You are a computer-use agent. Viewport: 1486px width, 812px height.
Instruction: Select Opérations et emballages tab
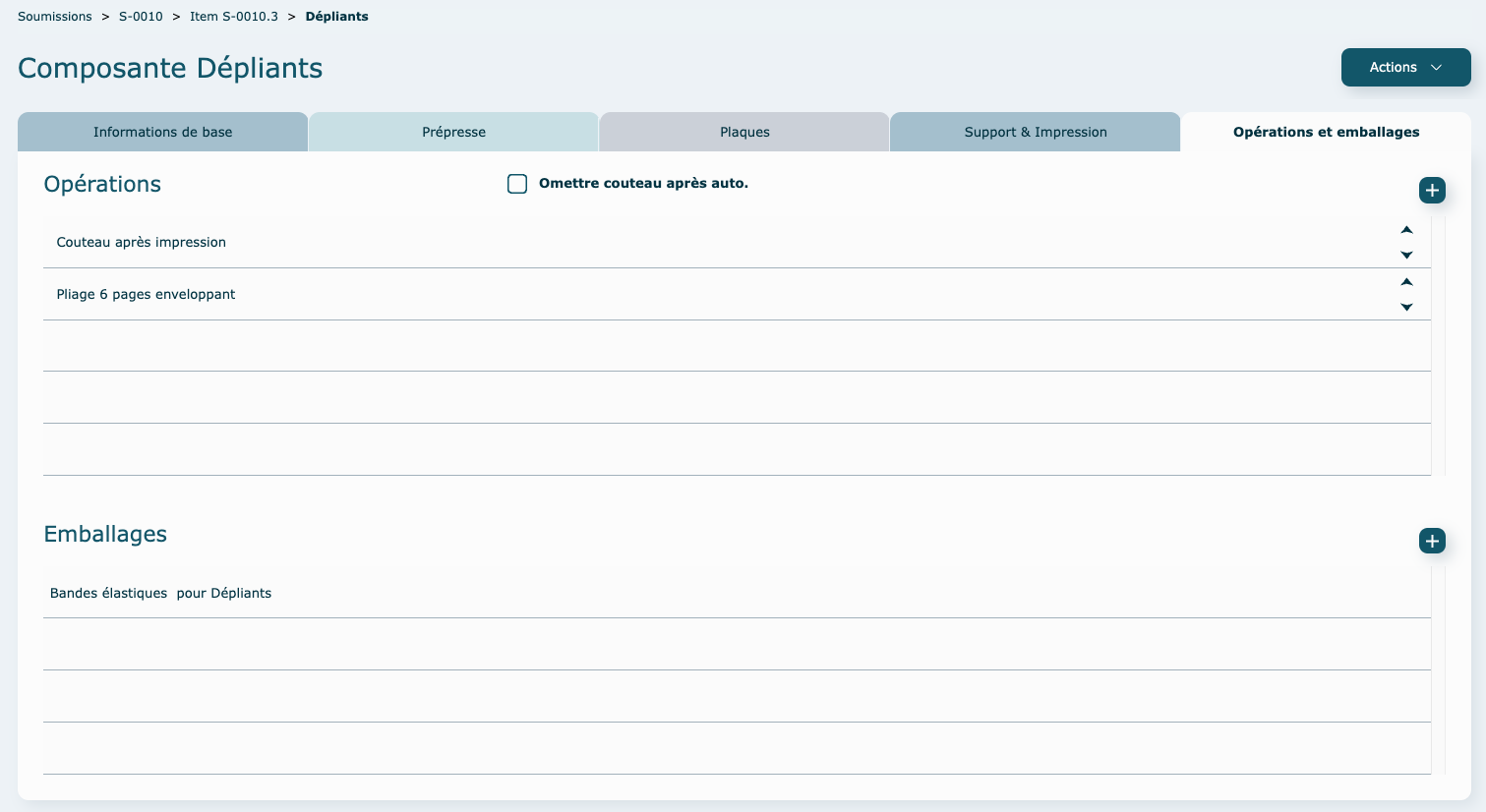click(1326, 132)
